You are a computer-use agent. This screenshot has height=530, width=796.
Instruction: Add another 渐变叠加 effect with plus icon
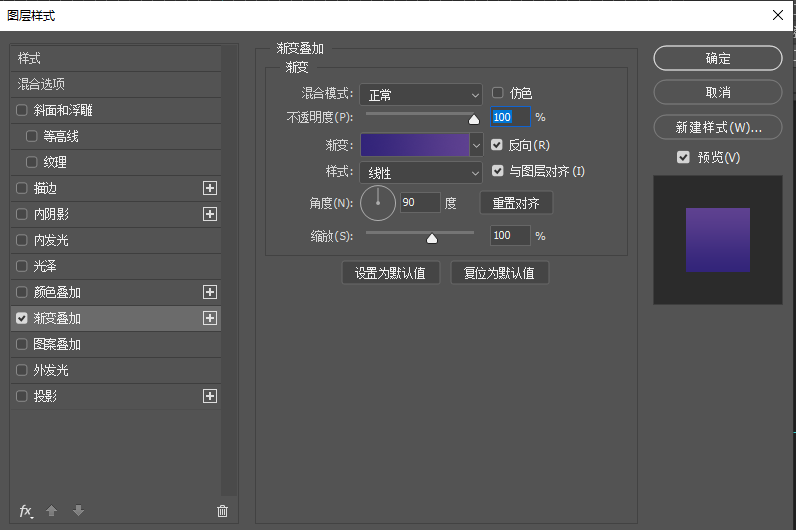pyautogui.click(x=210, y=318)
